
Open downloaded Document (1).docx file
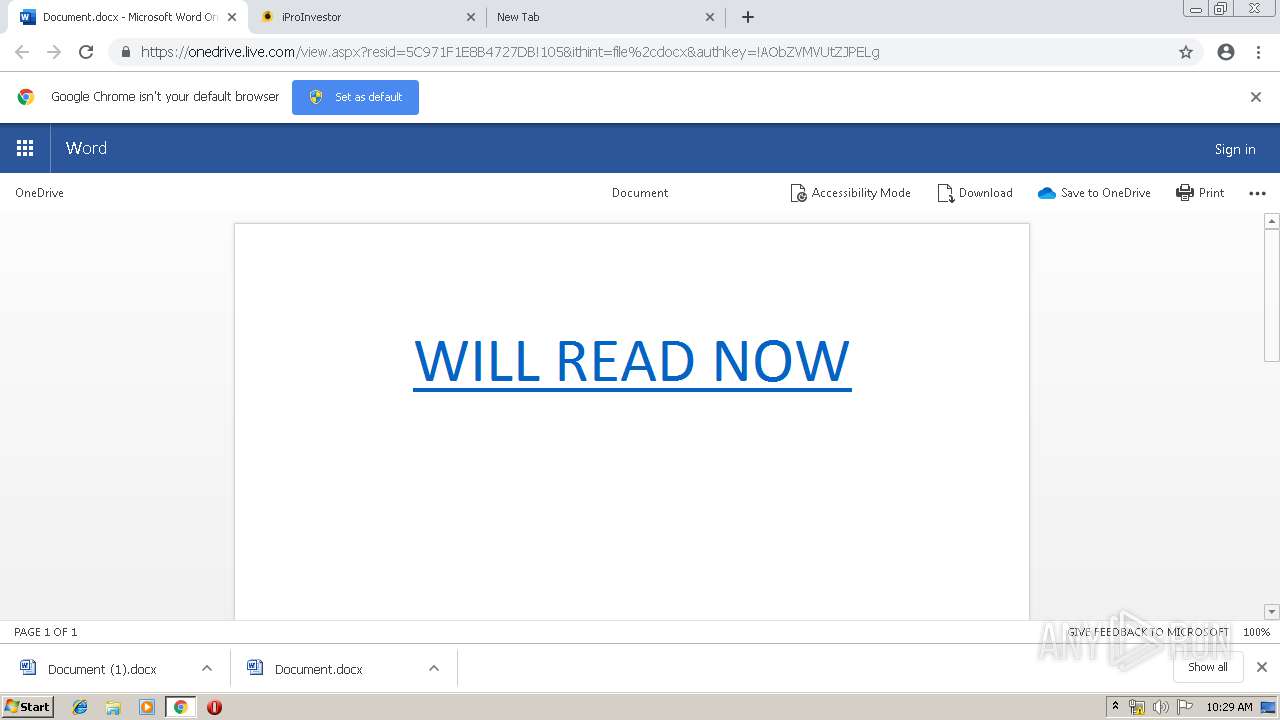click(102, 669)
